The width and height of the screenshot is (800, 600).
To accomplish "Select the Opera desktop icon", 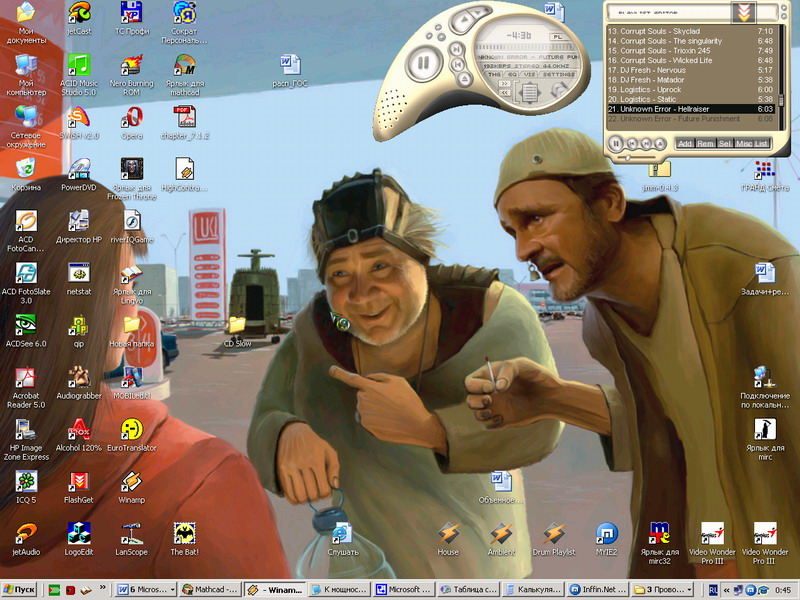I will click(132, 123).
